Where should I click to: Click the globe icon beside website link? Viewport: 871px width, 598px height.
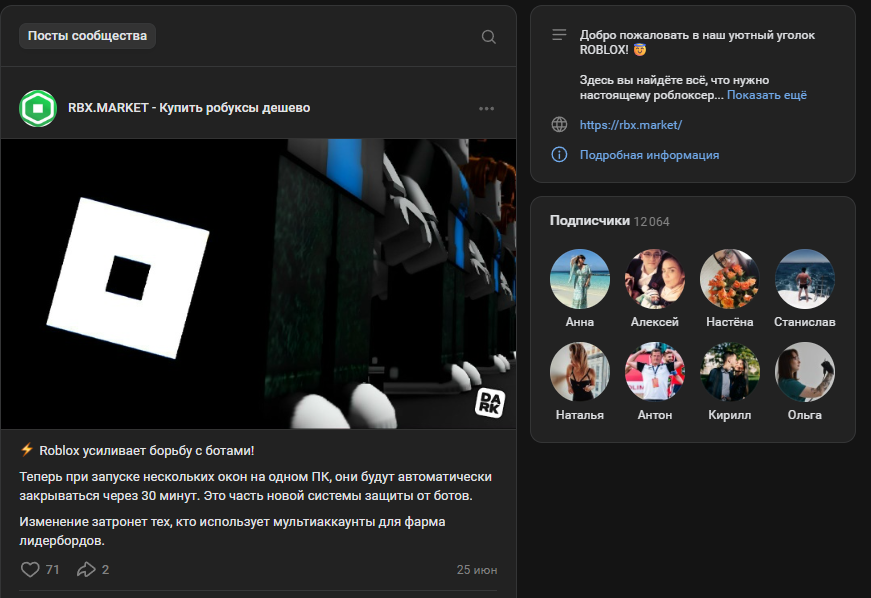[x=559, y=125]
